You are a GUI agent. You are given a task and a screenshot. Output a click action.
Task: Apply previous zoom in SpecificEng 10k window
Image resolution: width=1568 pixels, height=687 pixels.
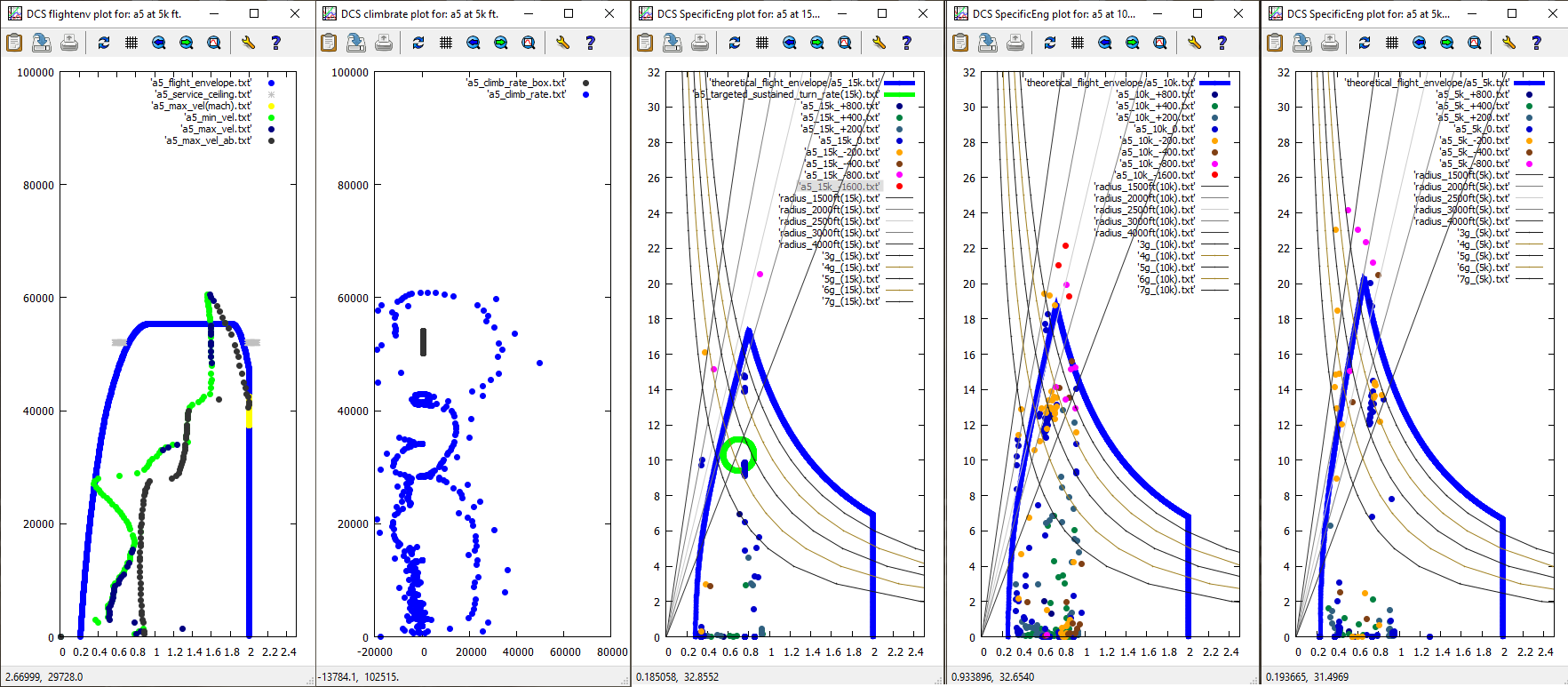coord(1105,43)
